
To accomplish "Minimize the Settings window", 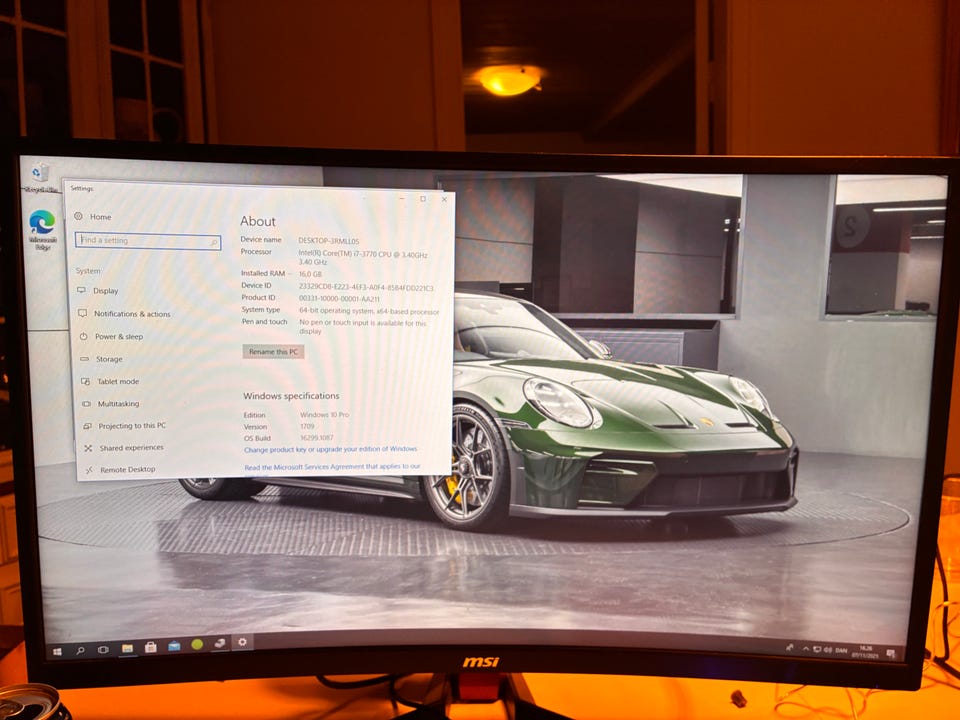I will coord(403,198).
